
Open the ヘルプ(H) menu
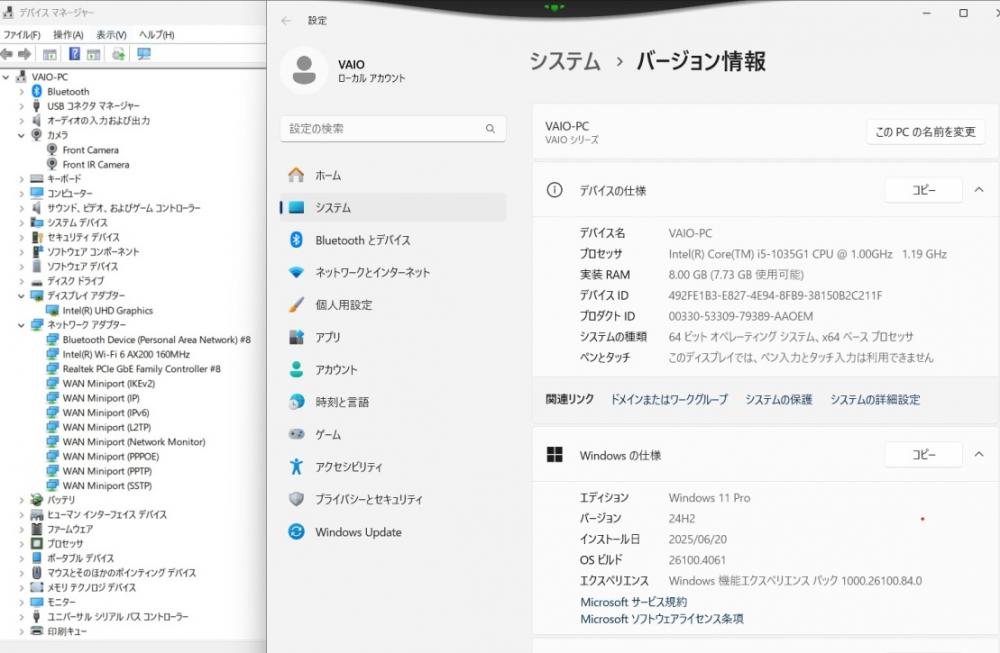tap(156, 34)
